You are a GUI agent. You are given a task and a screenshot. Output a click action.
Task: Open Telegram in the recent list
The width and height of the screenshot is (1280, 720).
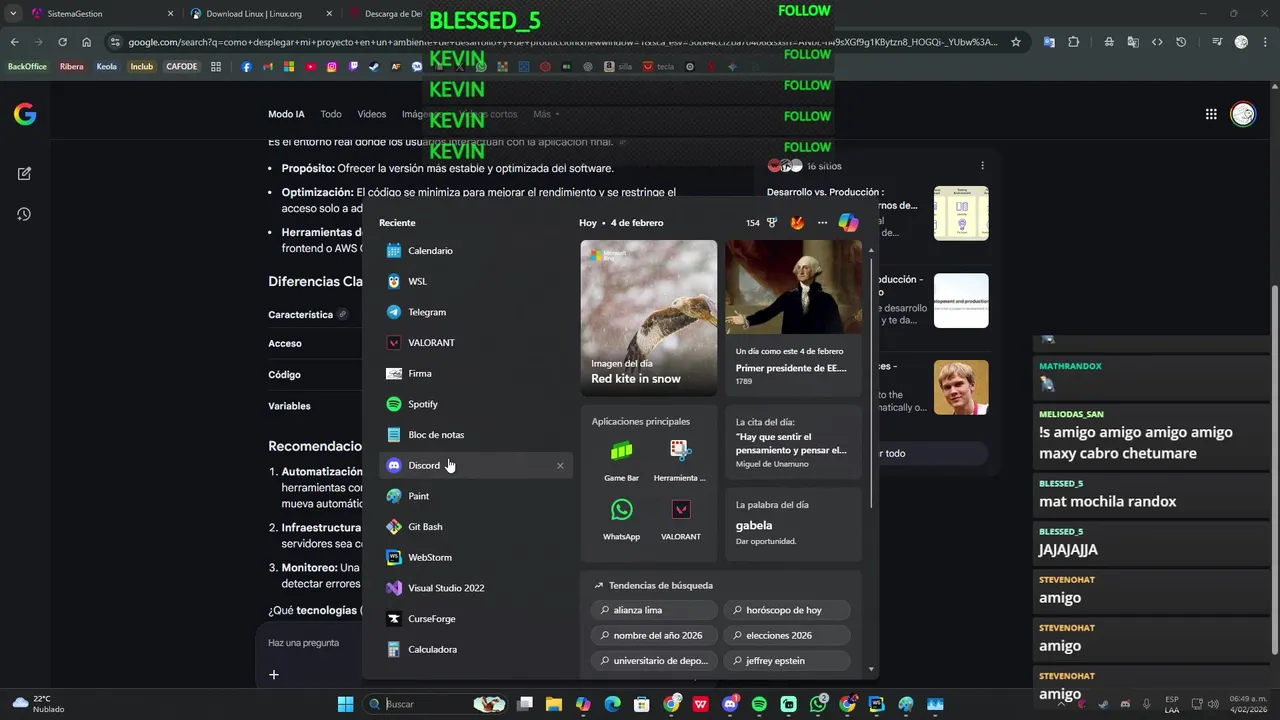[475, 312]
